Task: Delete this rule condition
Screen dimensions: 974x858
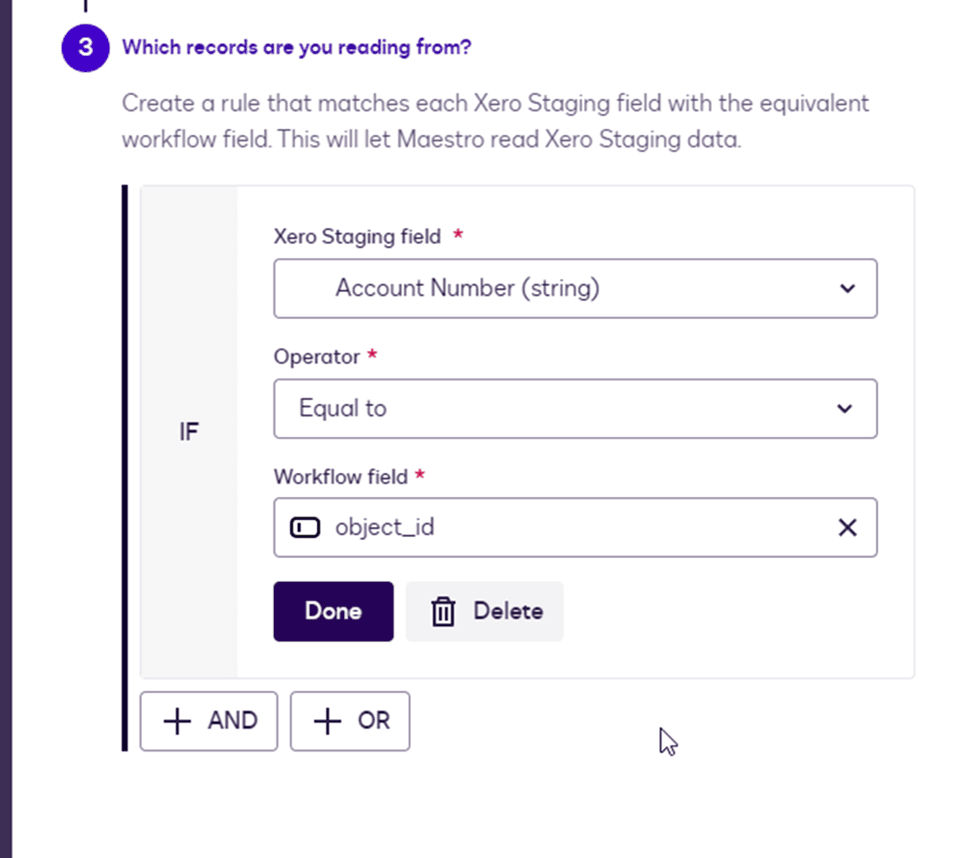Action: [485, 611]
